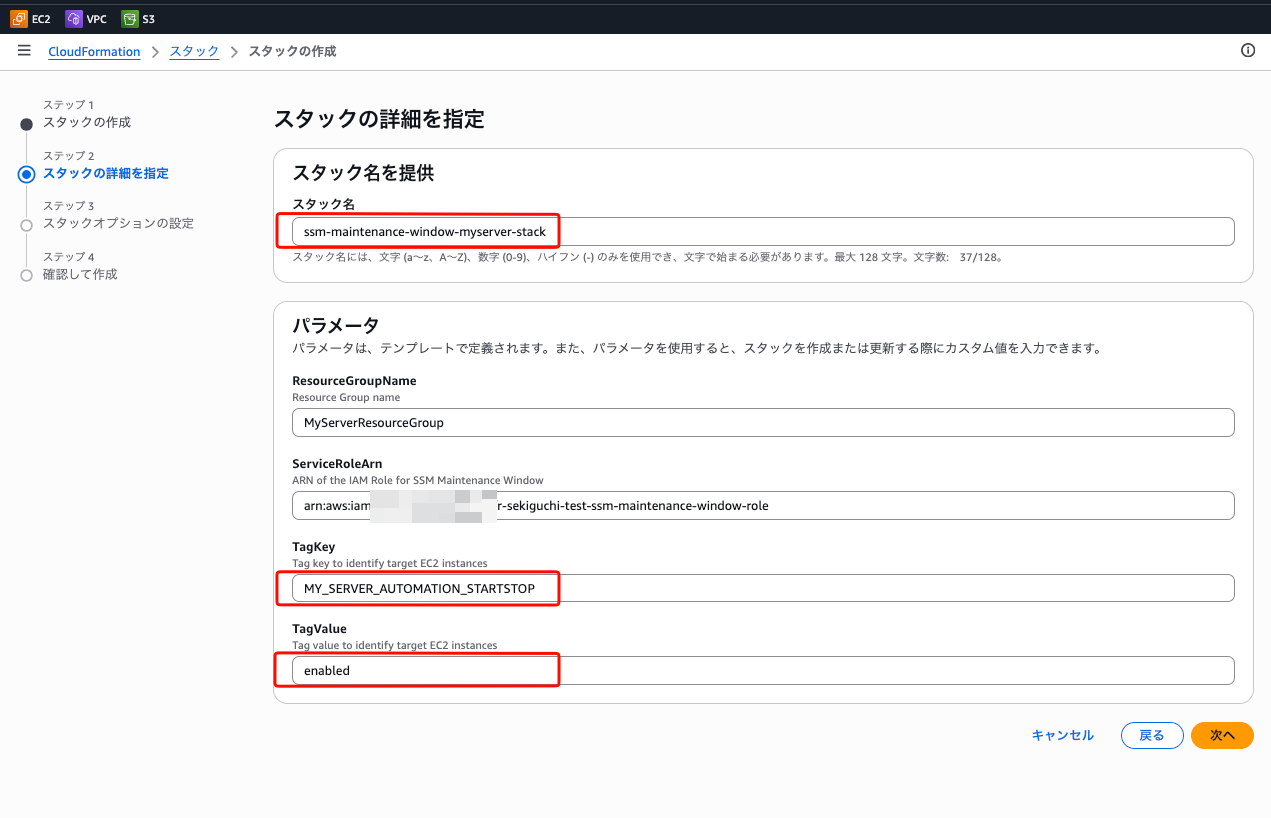The width and height of the screenshot is (1271, 818).
Task: Click the スタック名 input field
Action: (762, 232)
